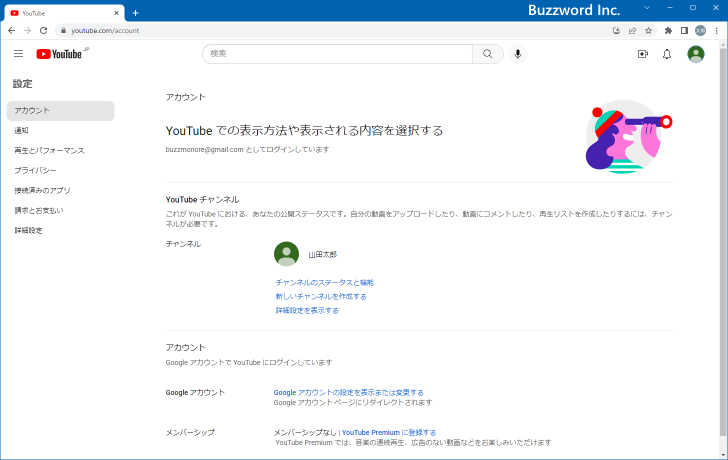The image size is (728, 460).
Task: Open the Chrome three-dot menu
Action: coord(717,31)
